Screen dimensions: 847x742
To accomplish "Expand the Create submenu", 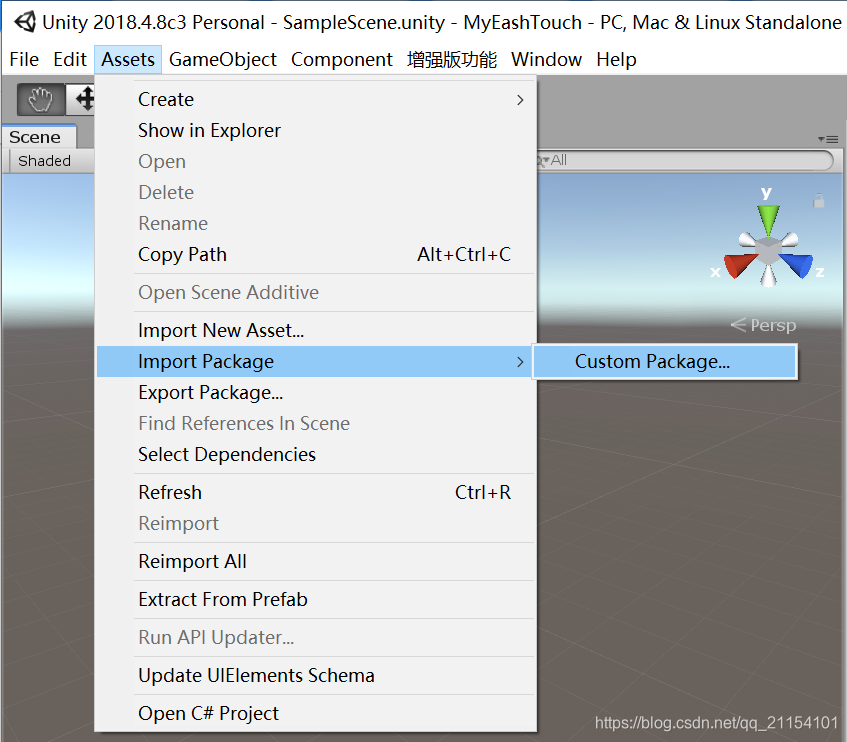I will [x=166, y=99].
